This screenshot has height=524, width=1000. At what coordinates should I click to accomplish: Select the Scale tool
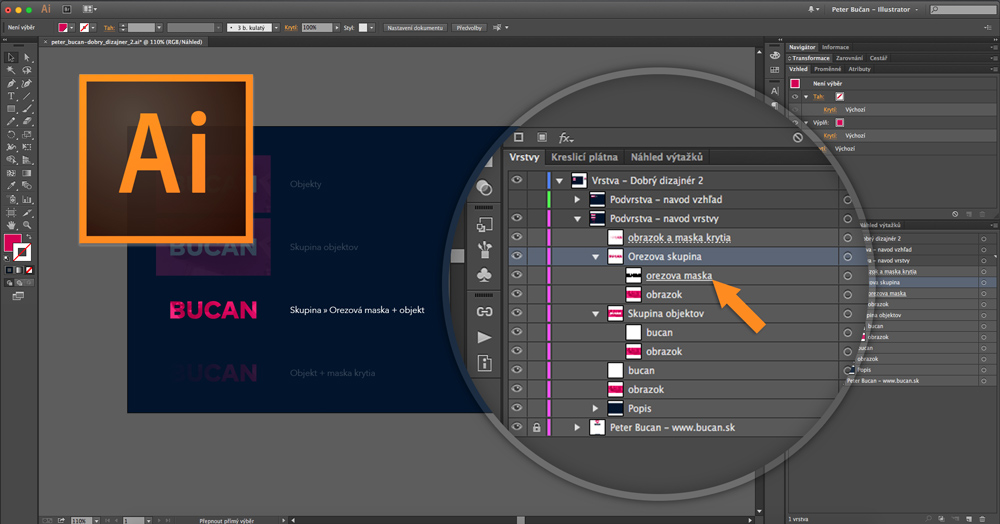[x=27, y=135]
